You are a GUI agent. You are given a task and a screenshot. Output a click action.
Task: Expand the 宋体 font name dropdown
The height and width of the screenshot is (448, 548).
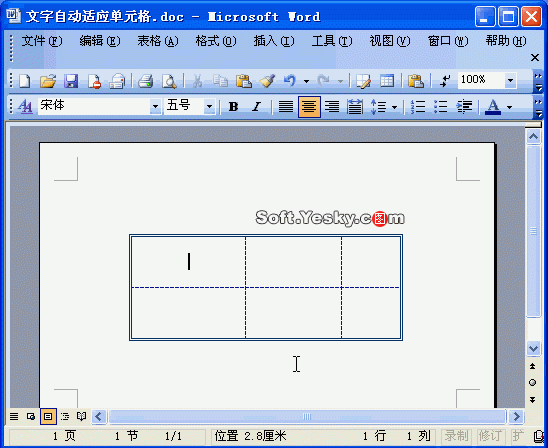155,107
